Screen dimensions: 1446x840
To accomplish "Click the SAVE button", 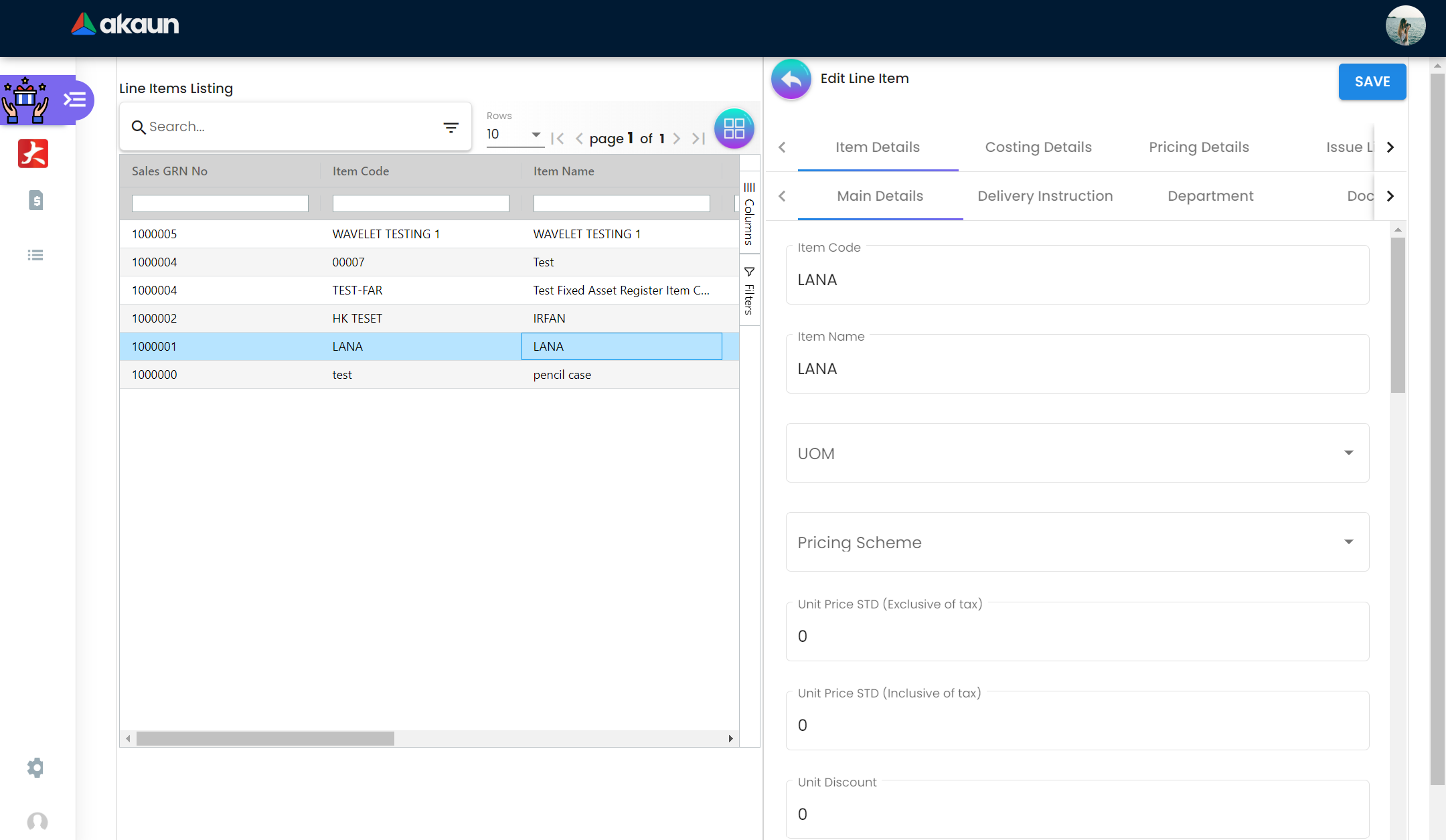I will [x=1372, y=82].
